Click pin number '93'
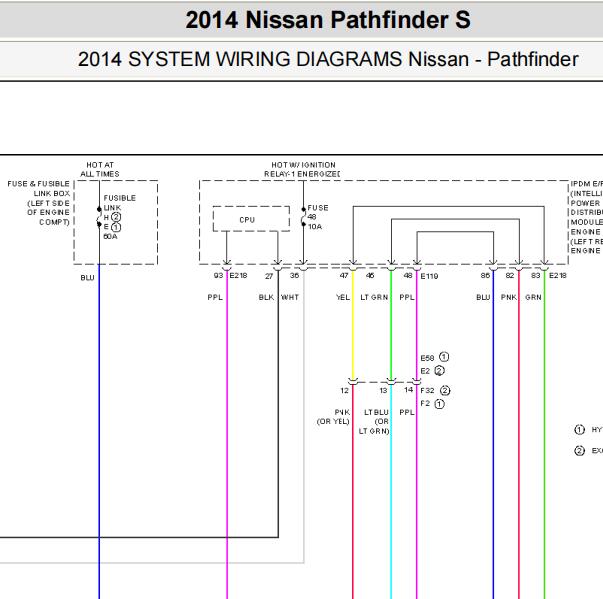The width and height of the screenshot is (603, 599). tap(218, 276)
